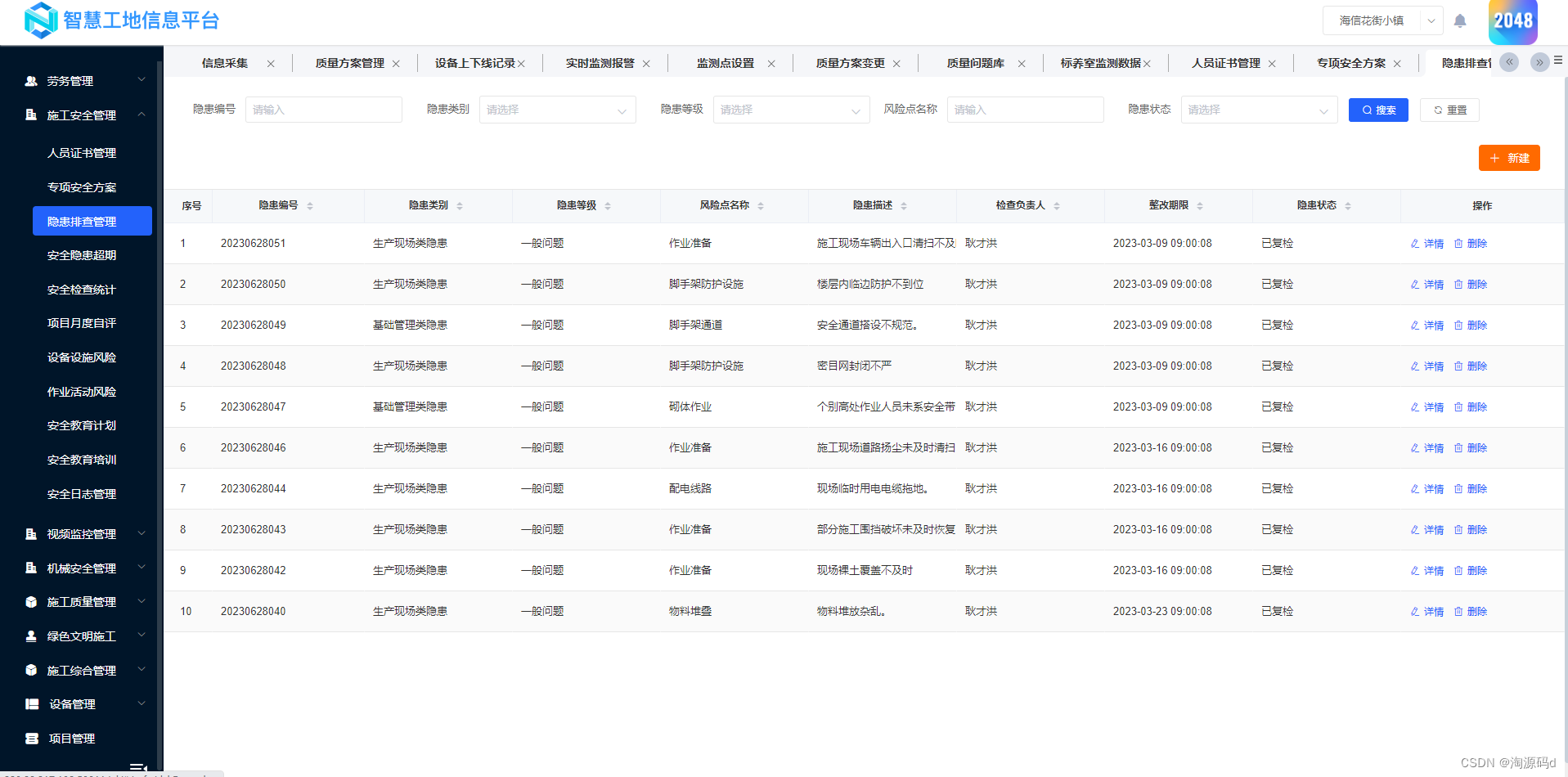Expand the 劳务管理 sidebar menu
The image size is (1568, 777).
coord(82,81)
